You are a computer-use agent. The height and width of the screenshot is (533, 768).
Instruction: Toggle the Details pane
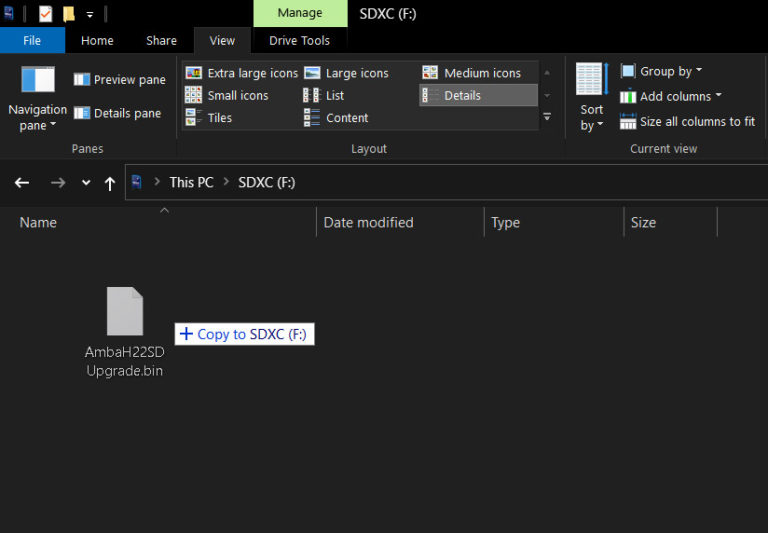(x=117, y=113)
